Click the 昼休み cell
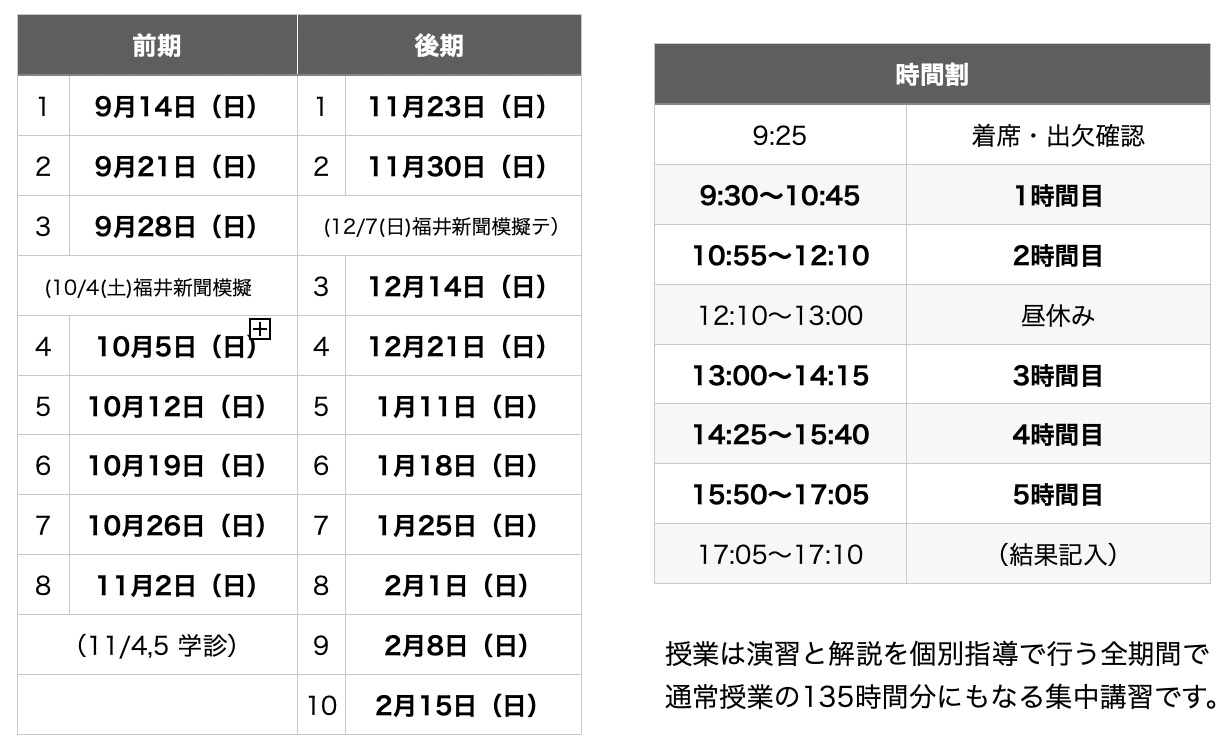Viewport: 1230px width, 748px height. 1058,316
